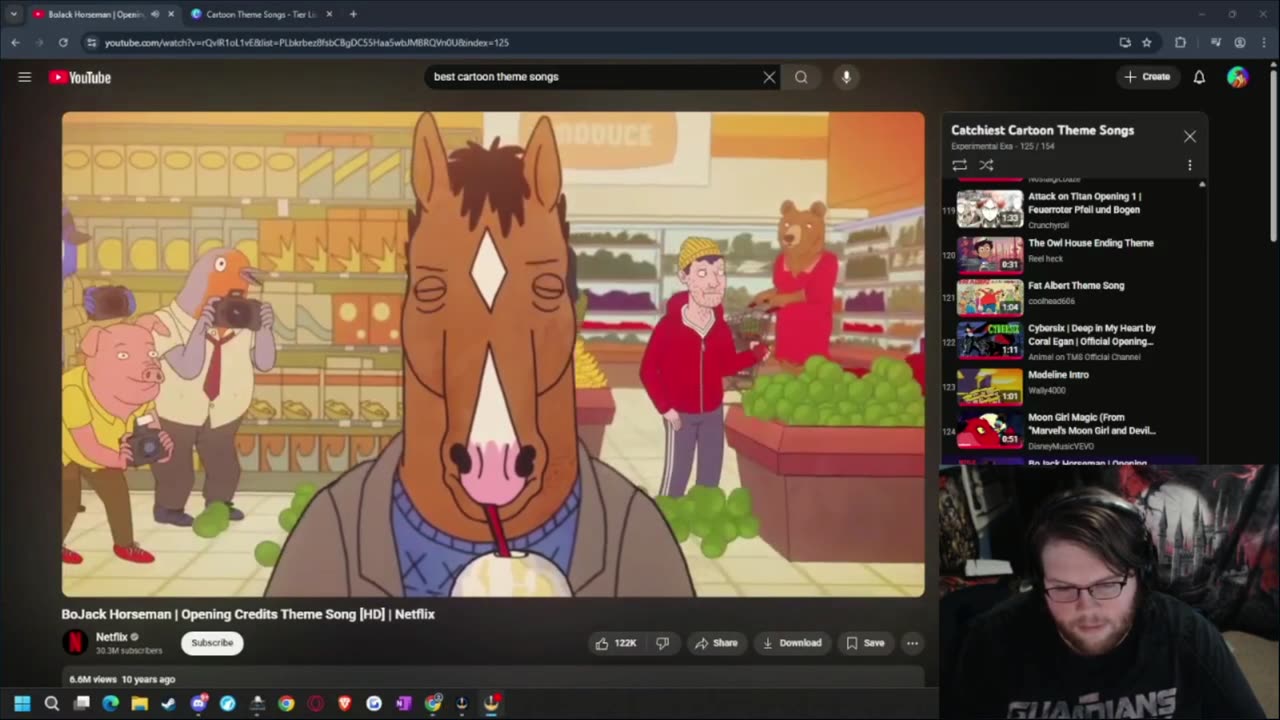This screenshot has width=1280, height=720.
Task: Play Attack on Titan Opening 1 from the playlist
Action: pos(1071,210)
